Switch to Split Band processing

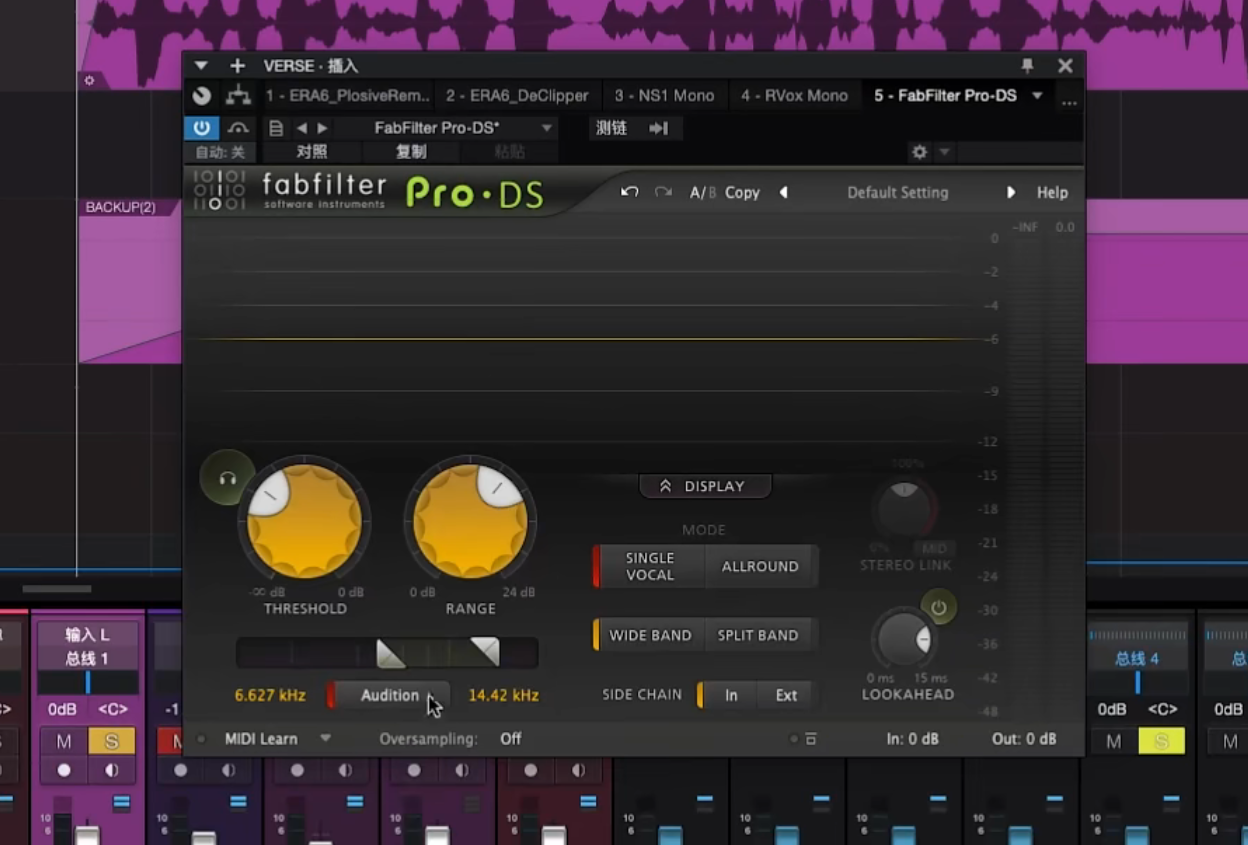click(x=757, y=635)
